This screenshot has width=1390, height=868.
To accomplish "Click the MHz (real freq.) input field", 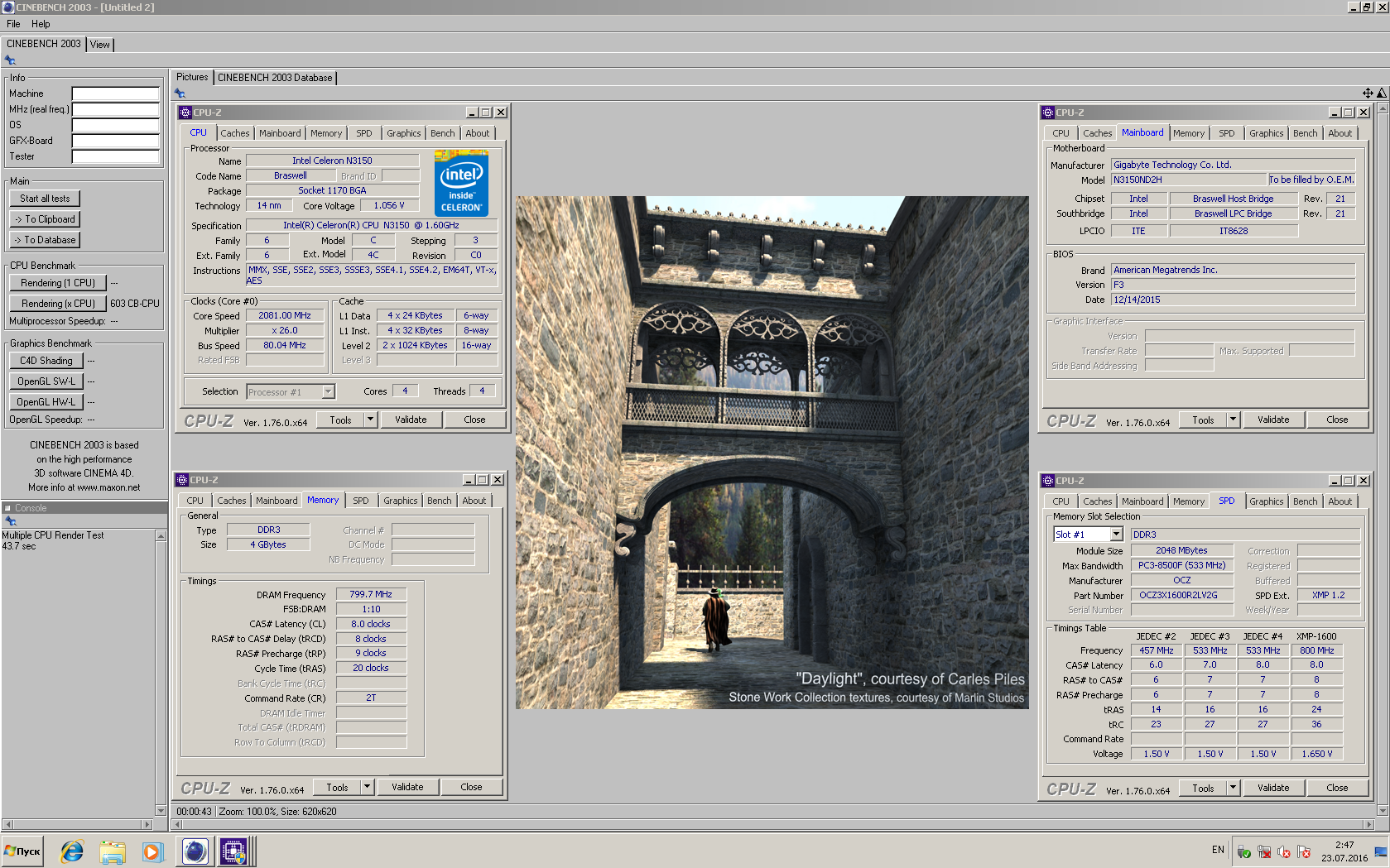I will pos(115,109).
